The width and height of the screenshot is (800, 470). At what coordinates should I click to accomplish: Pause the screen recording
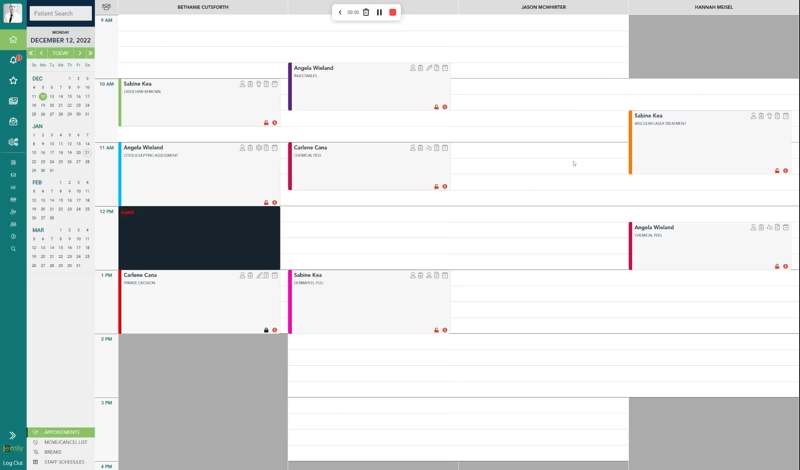tap(379, 12)
